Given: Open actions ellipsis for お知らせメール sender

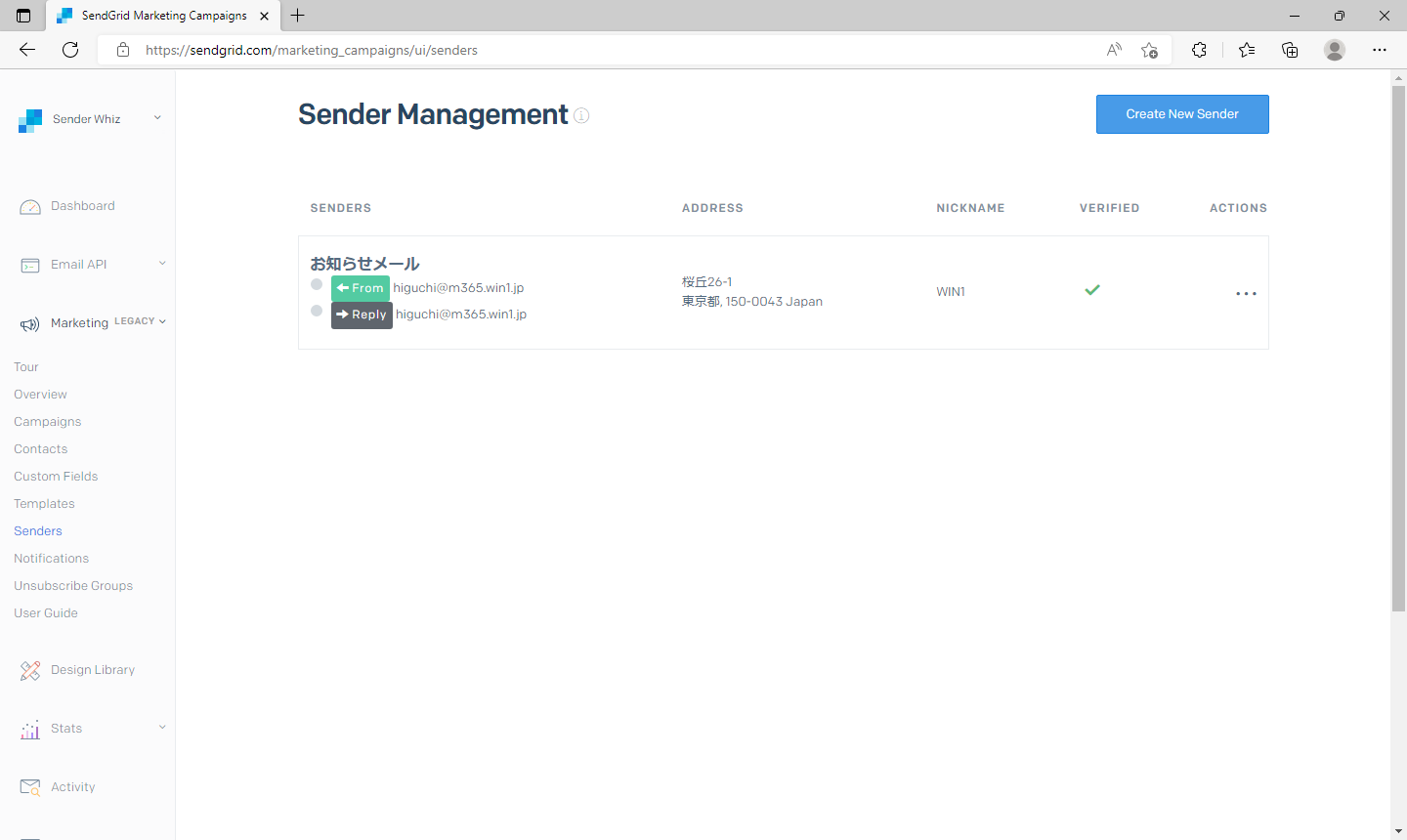Looking at the screenshot, I should coord(1246,293).
